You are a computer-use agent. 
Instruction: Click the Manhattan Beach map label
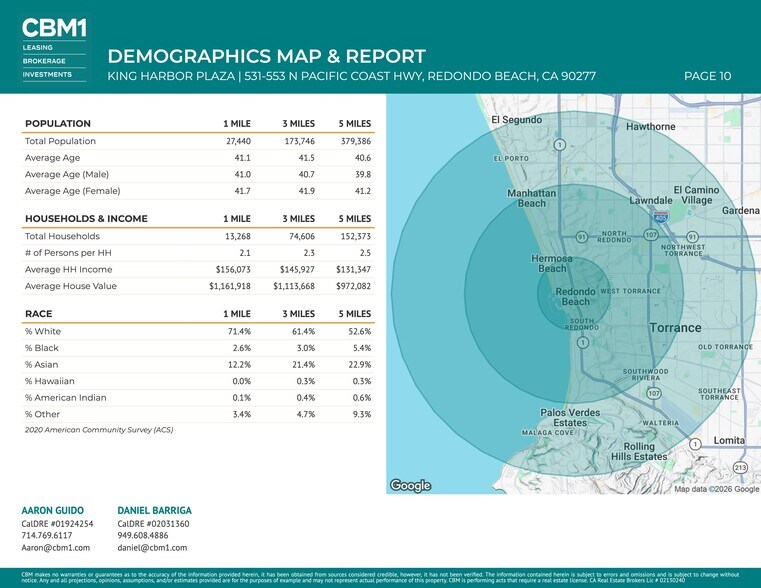(531, 198)
